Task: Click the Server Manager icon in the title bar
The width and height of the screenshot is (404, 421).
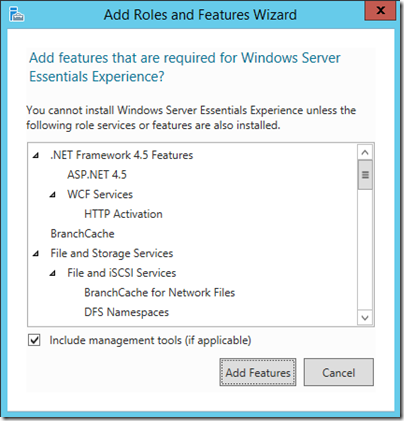Action: coord(17,14)
